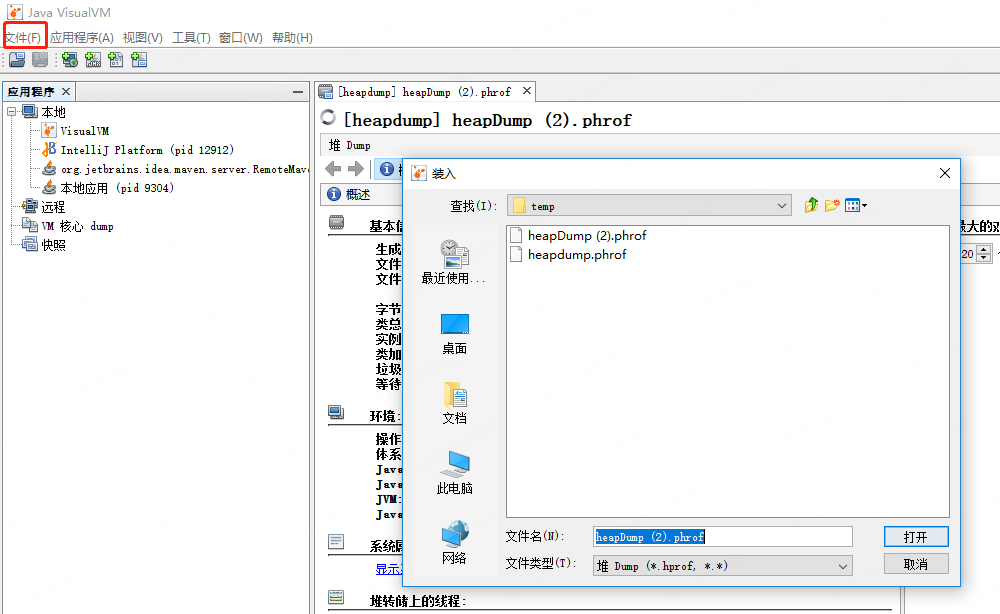
Task: Close the 应用程序 panel tab
Action: click(66, 92)
